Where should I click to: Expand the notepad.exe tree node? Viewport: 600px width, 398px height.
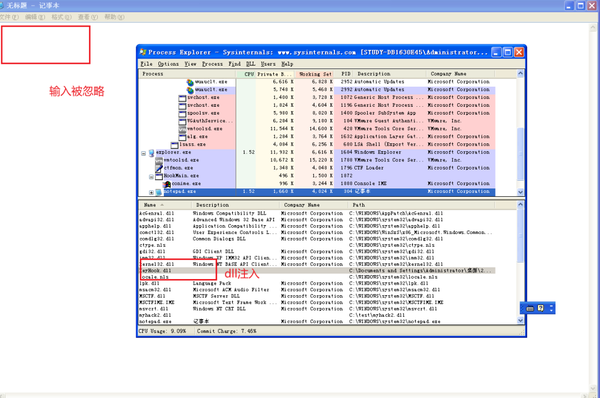(151, 192)
